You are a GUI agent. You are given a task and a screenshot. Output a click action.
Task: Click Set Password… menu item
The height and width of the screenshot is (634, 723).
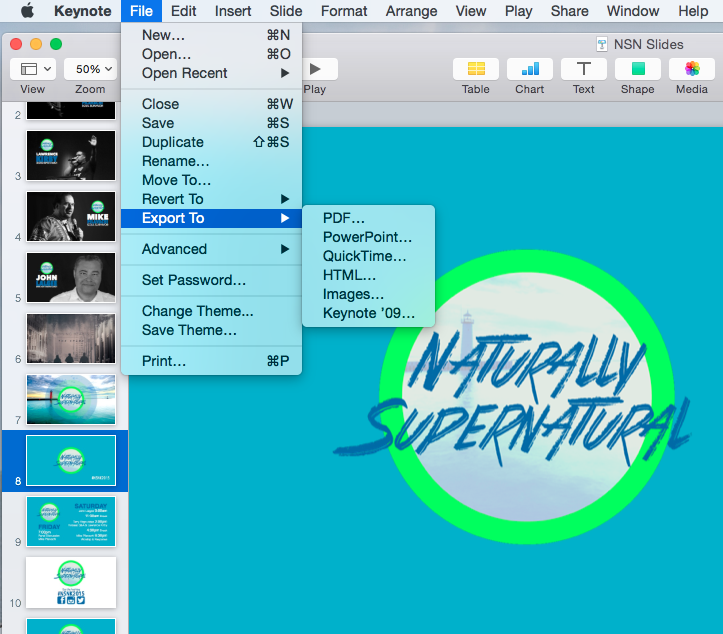pyautogui.click(x=212, y=280)
